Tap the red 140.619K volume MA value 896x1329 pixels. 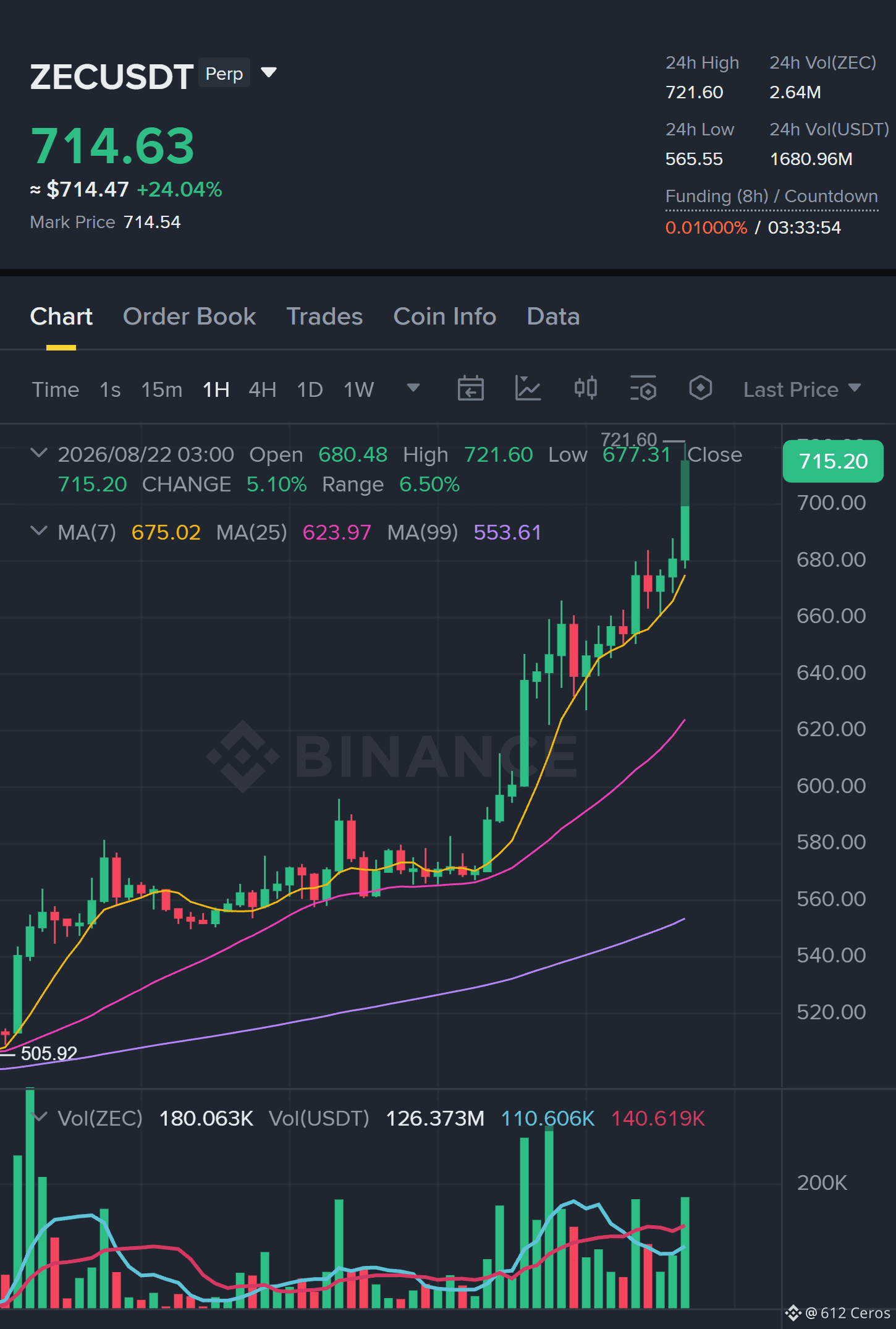pyautogui.click(x=658, y=1118)
